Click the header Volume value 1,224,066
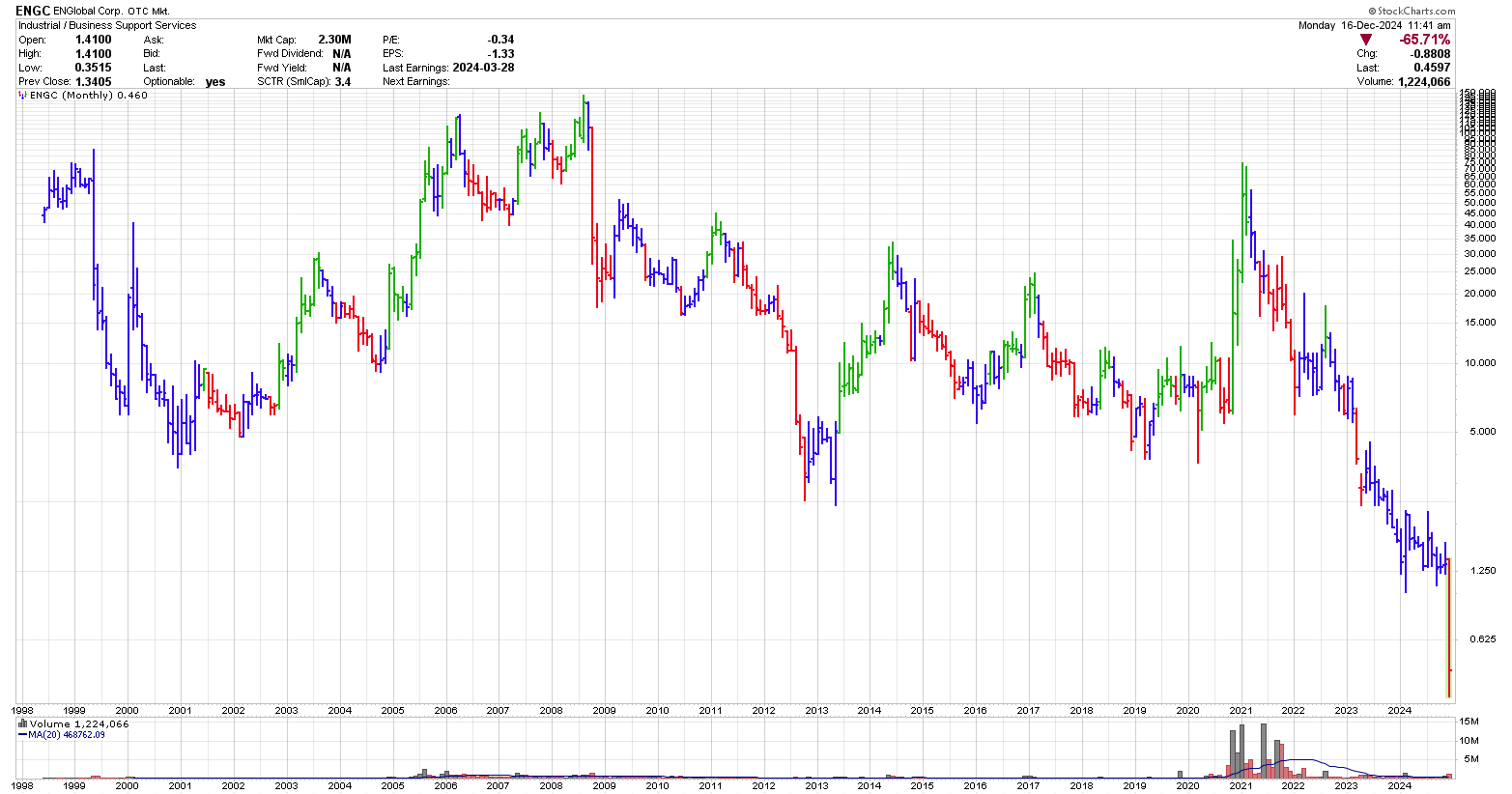1512x794 pixels. (1424, 82)
